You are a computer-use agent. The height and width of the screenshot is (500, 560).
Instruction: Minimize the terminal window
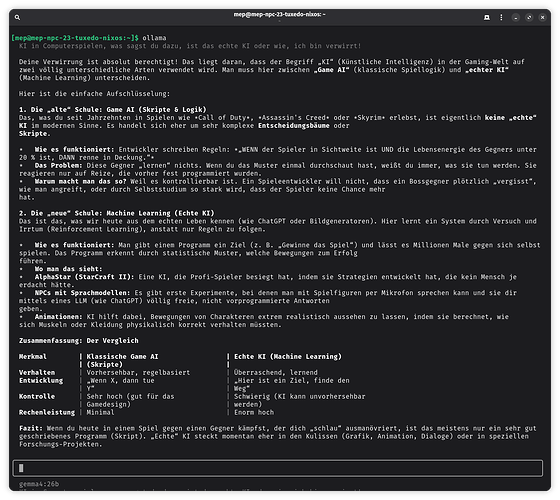[x=515, y=17]
